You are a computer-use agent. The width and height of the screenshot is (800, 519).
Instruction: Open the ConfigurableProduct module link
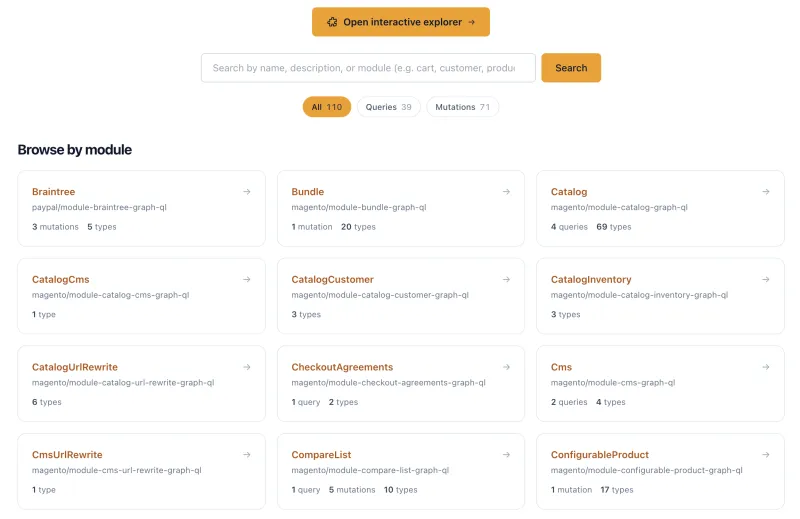tap(599, 455)
